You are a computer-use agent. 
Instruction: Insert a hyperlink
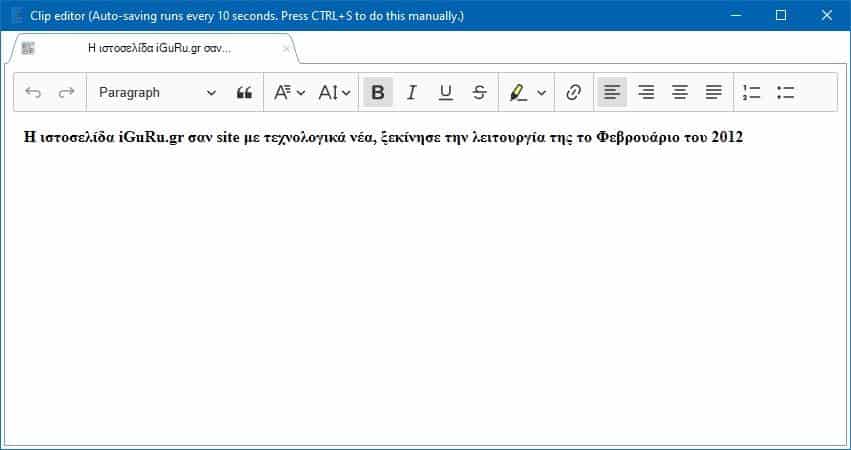[x=573, y=92]
